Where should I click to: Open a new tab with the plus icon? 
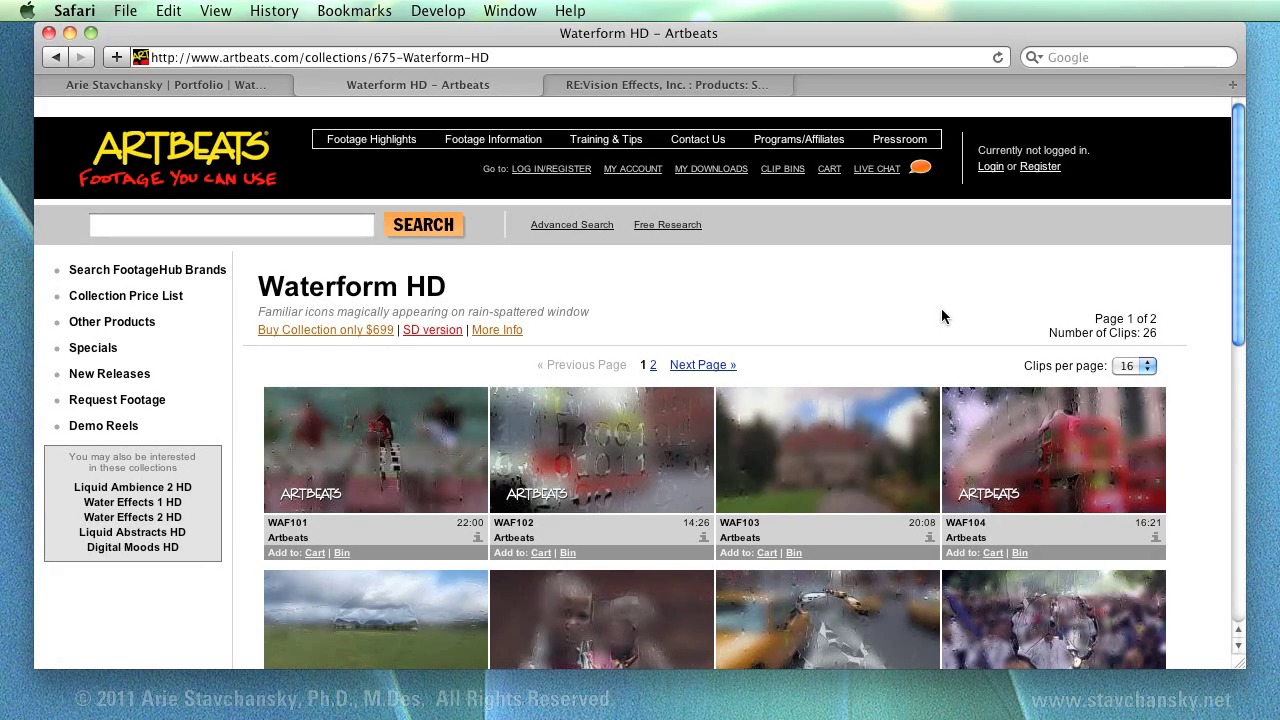click(x=1232, y=85)
